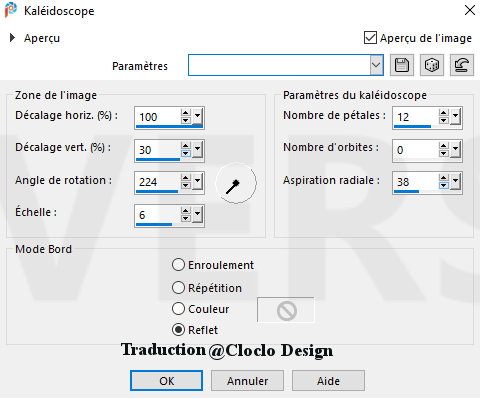
Task: Click the Décalage vert. value input field
Action: [x=158, y=150]
